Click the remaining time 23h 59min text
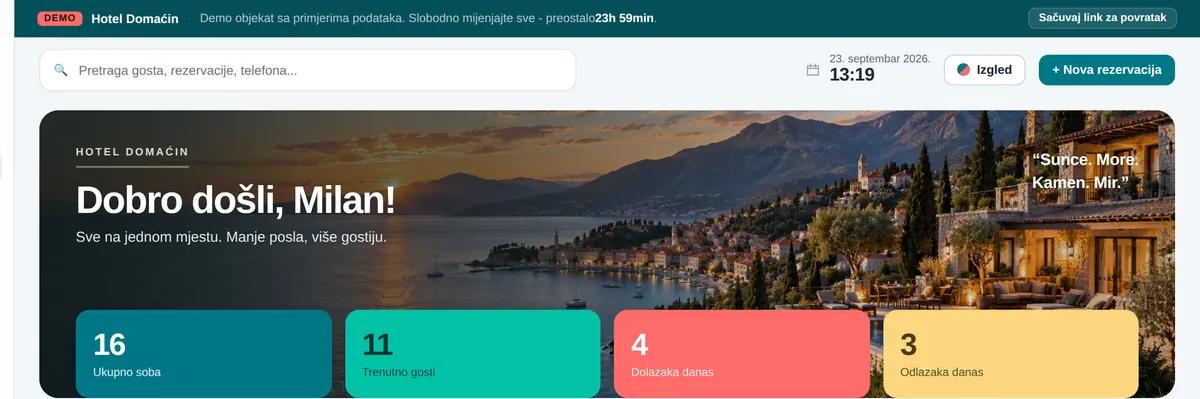This screenshot has width=1200, height=399. point(625,18)
